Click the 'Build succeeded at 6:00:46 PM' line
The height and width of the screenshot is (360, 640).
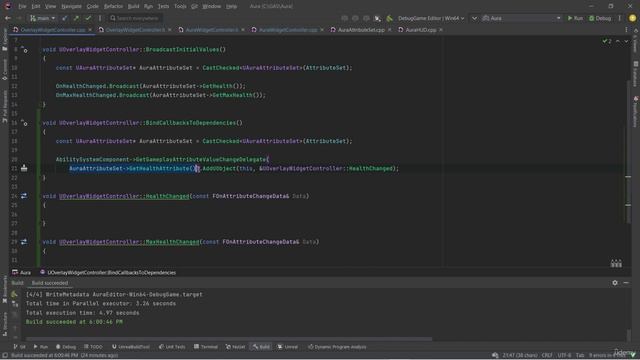(74, 322)
